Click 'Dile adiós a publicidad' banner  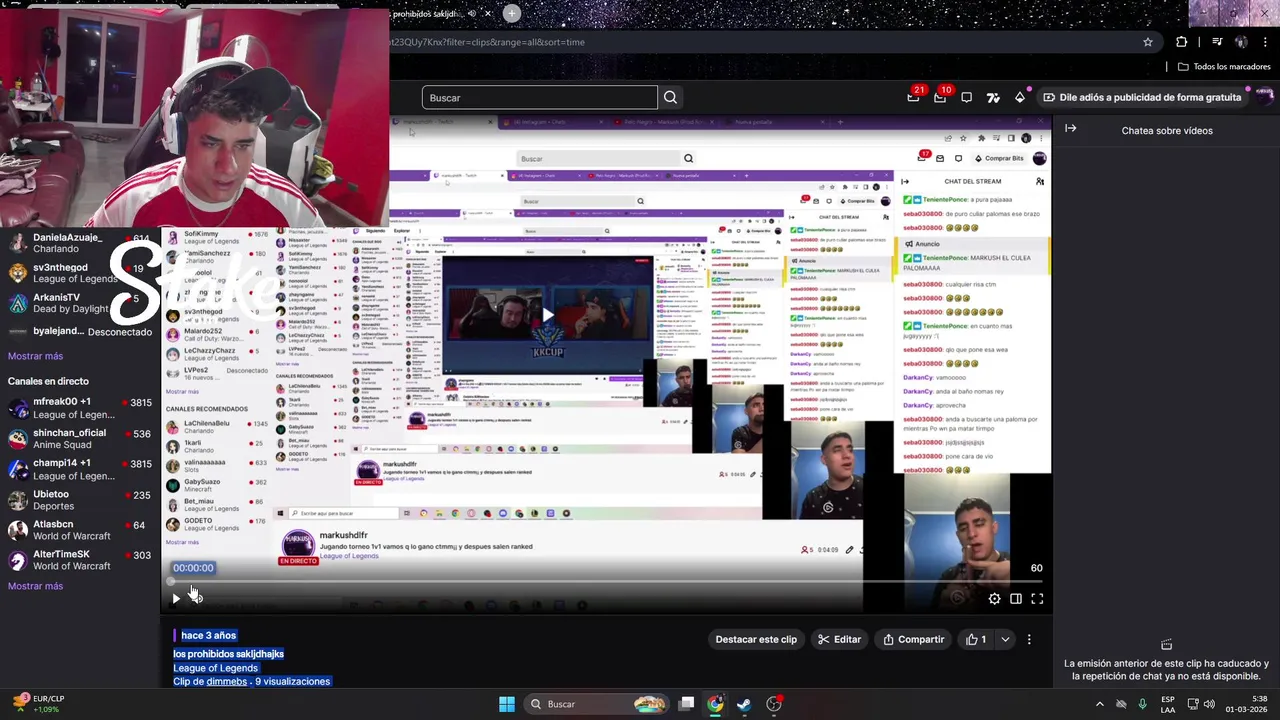pyautogui.click(x=1141, y=97)
